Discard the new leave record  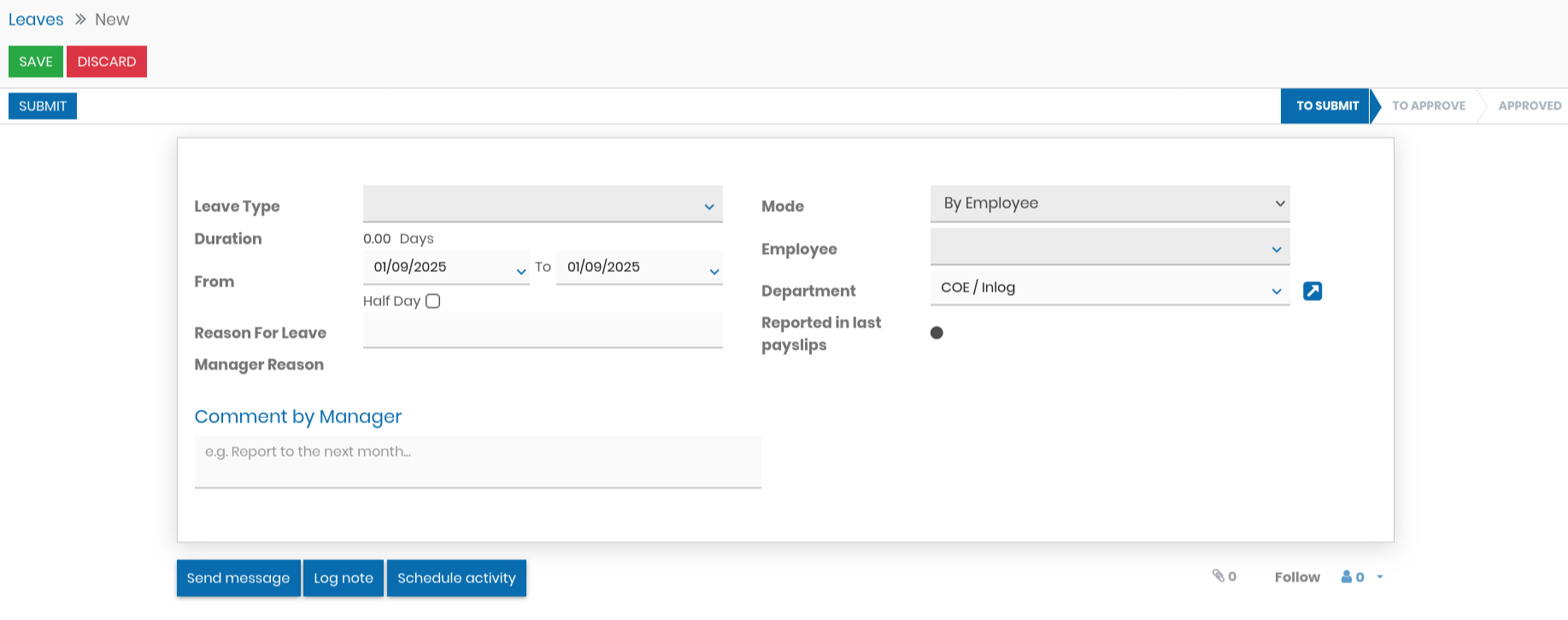107,62
